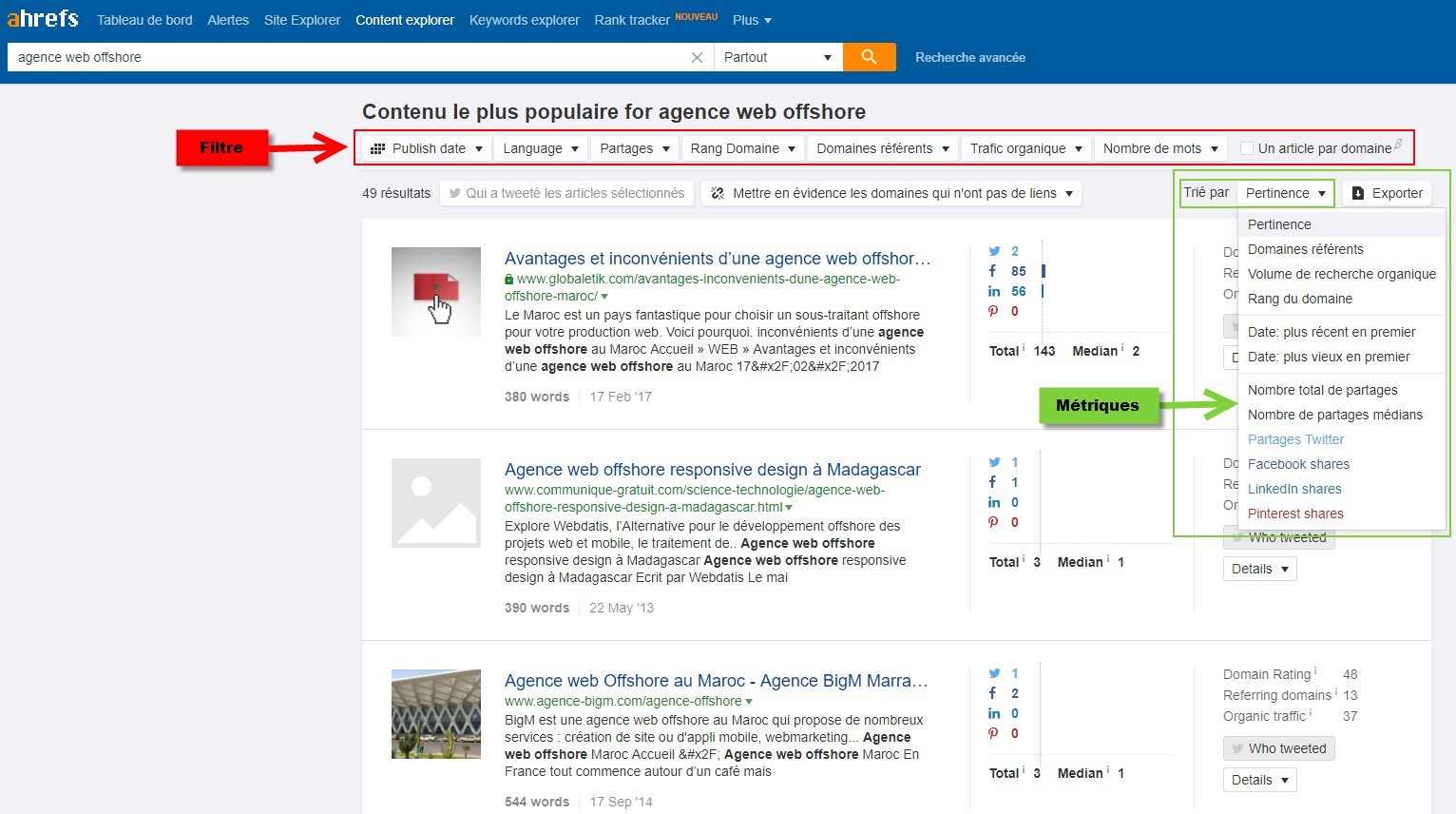This screenshot has width=1456, height=814.
Task: Go to Tableau de bord
Action: point(144,19)
